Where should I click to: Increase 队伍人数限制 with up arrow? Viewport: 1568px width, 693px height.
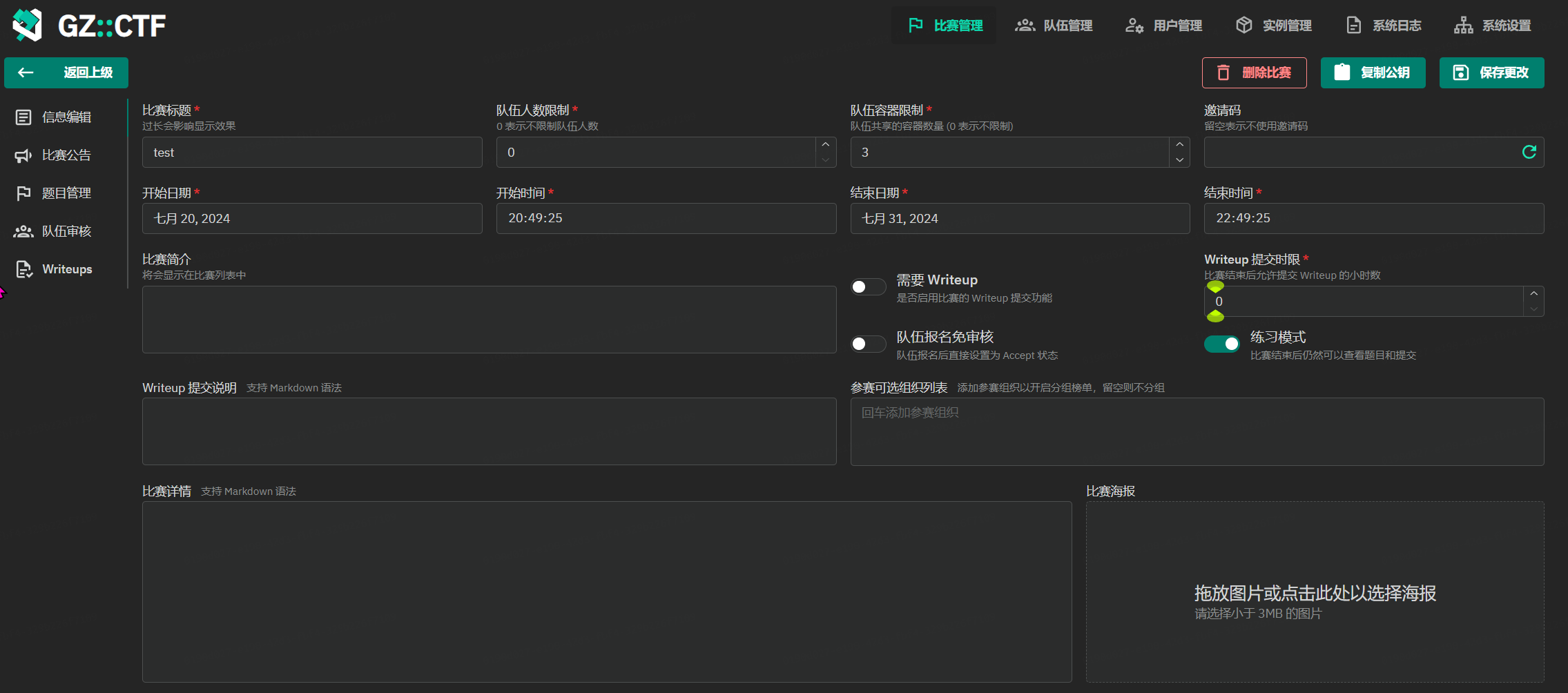[825, 144]
